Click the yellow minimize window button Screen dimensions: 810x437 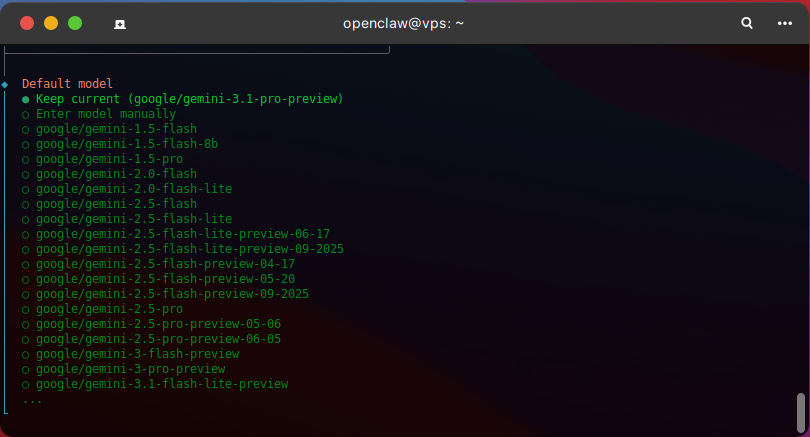tap(51, 23)
